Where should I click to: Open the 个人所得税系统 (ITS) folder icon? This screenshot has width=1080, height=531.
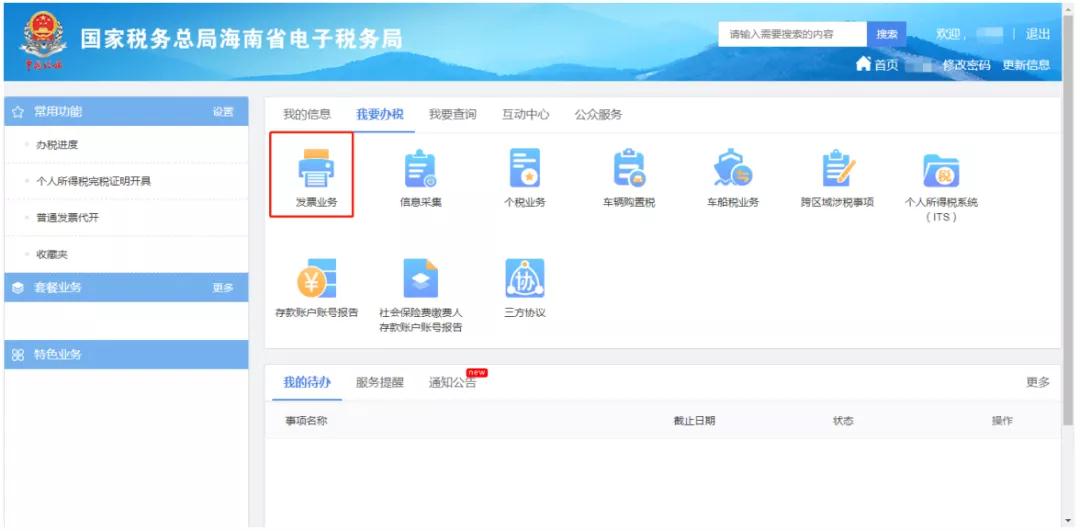pos(941,170)
